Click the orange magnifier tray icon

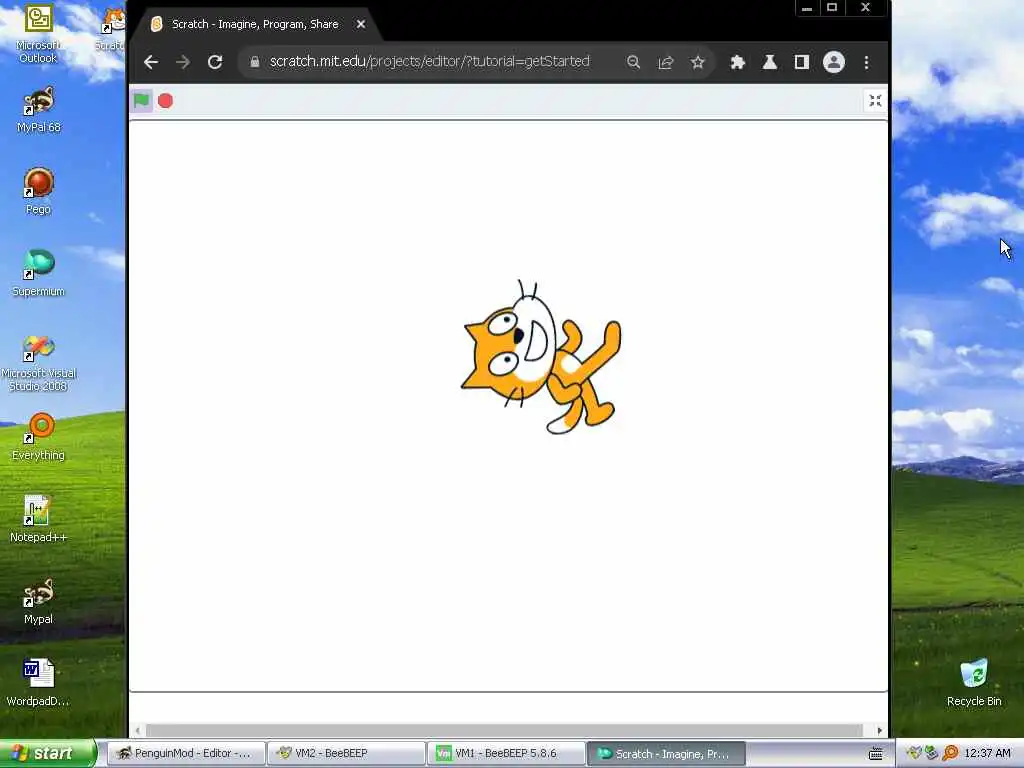[950, 753]
